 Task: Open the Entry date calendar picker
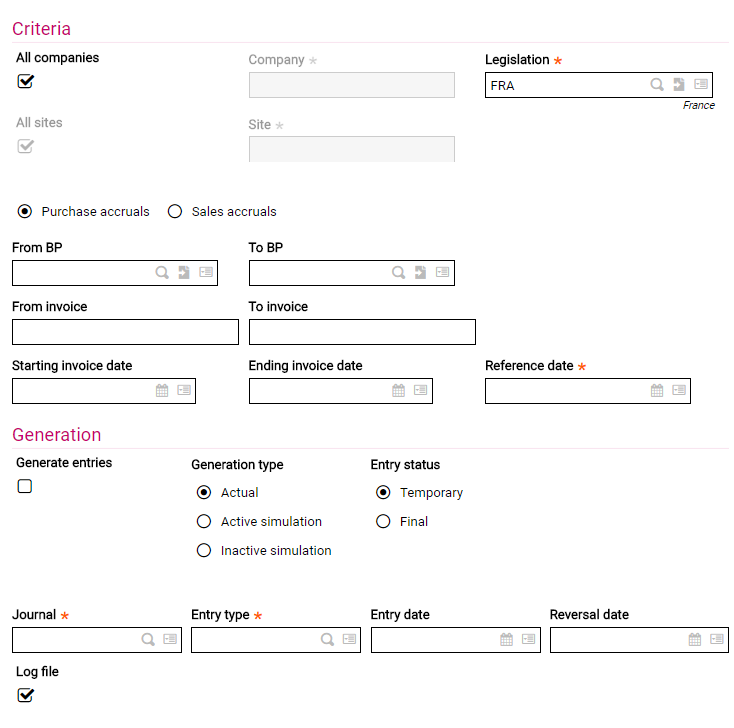pyautogui.click(x=507, y=639)
